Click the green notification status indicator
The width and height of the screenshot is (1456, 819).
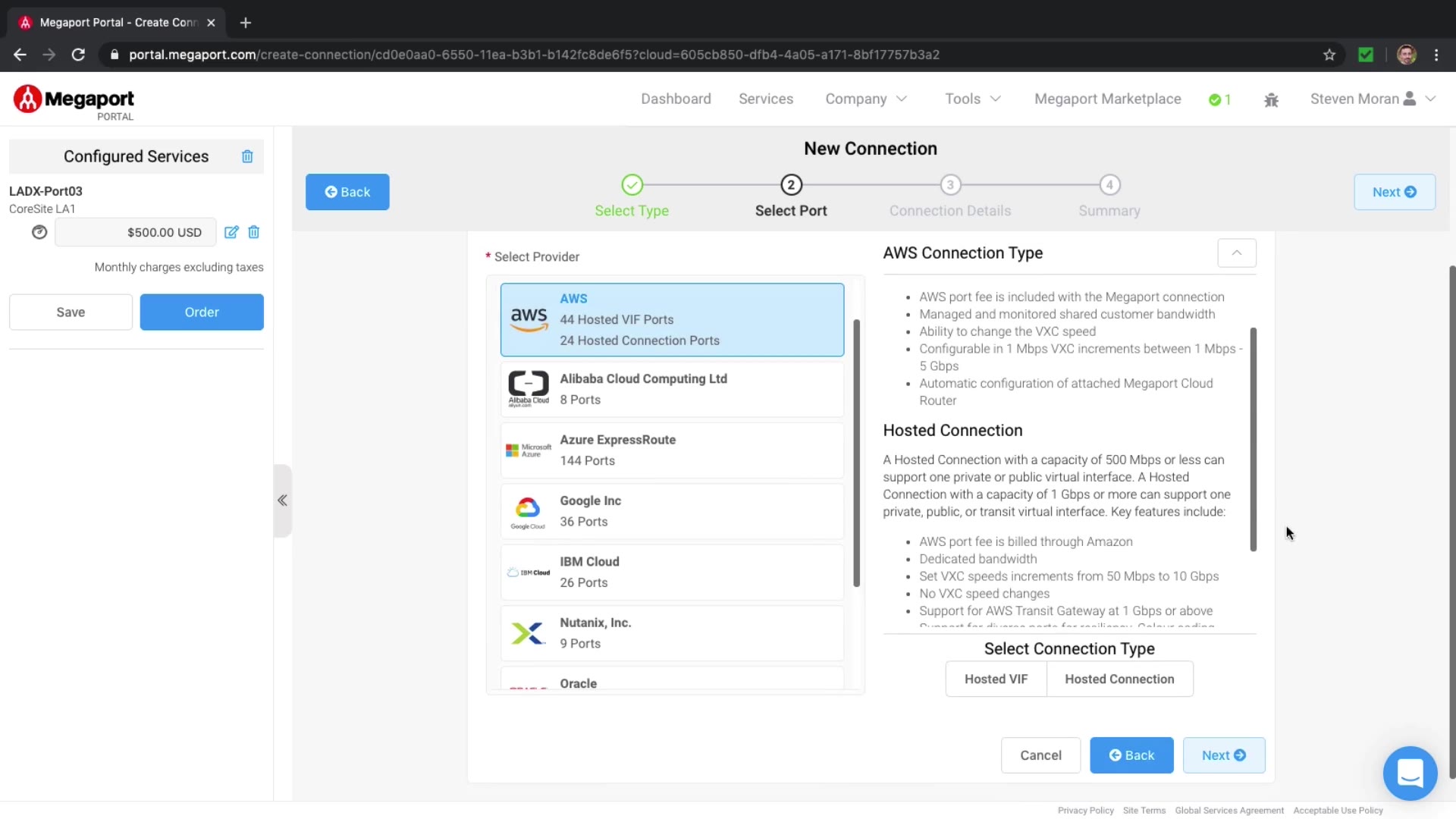click(1219, 99)
